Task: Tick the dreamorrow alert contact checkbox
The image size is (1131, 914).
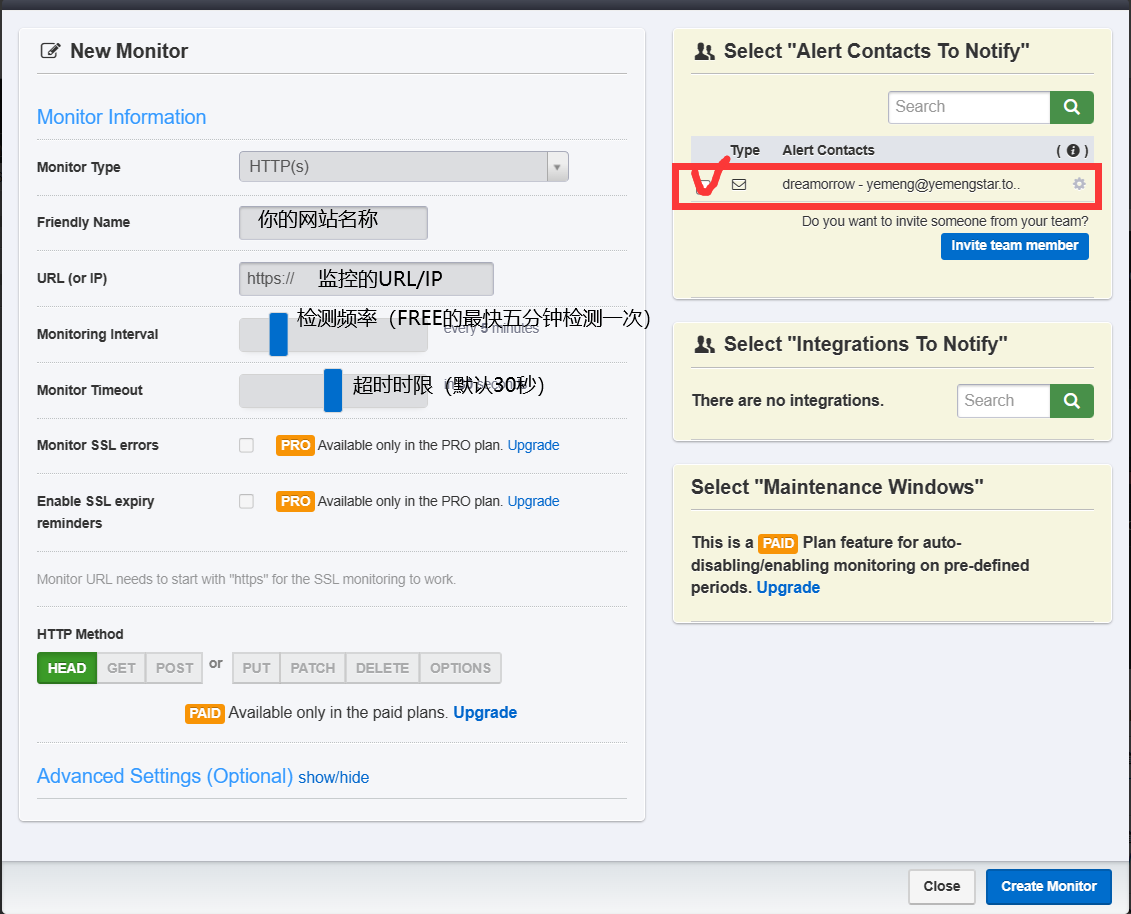Action: (705, 184)
